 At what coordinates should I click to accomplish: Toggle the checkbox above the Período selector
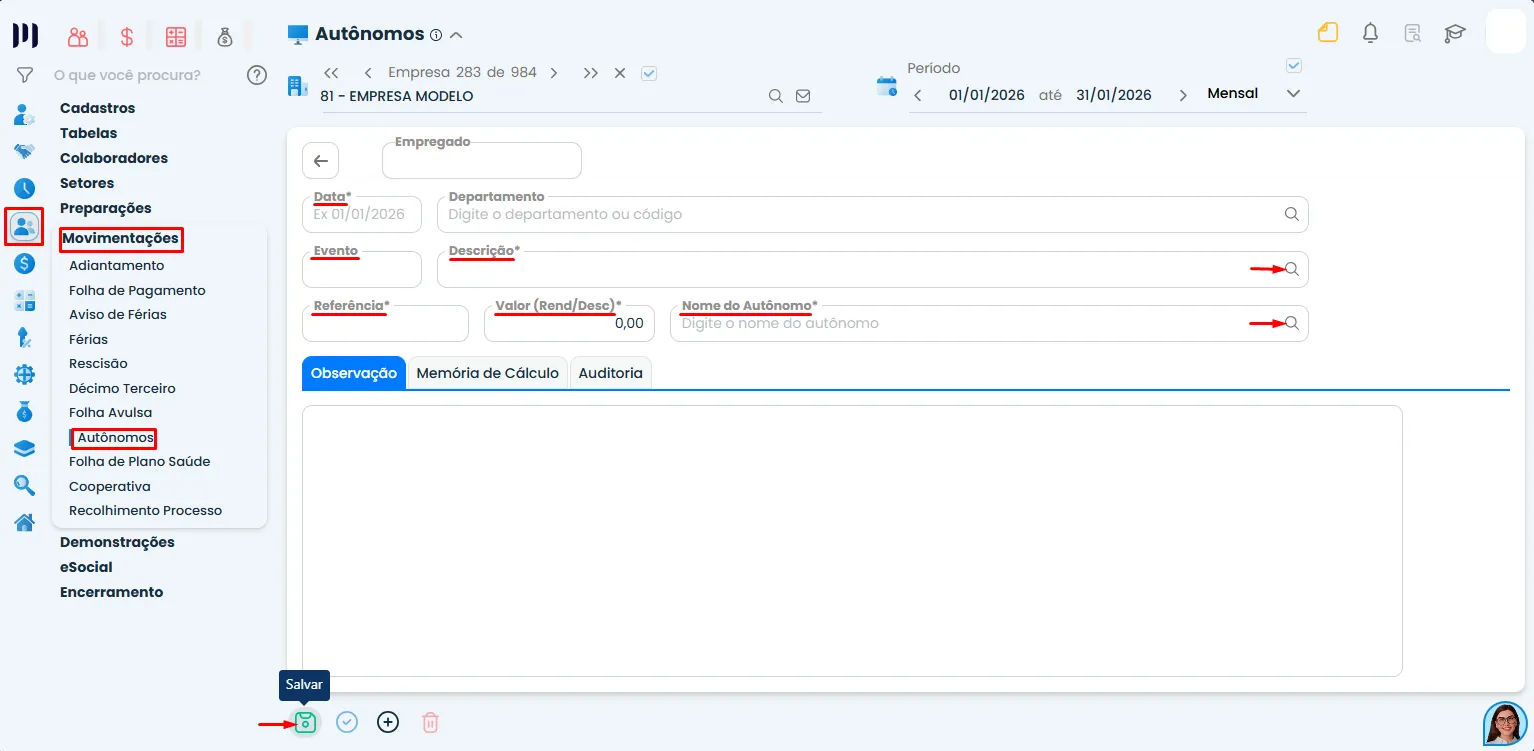click(x=1293, y=66)
